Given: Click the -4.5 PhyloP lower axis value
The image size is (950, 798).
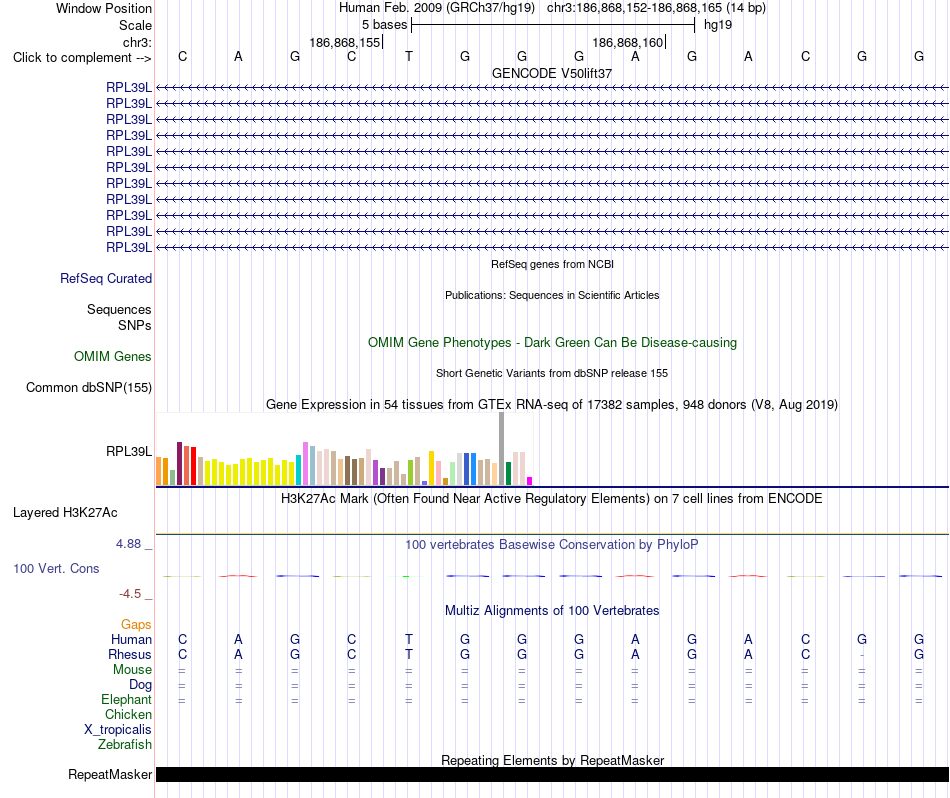Looking at the screenshot, I should click(x=130, y=594).
